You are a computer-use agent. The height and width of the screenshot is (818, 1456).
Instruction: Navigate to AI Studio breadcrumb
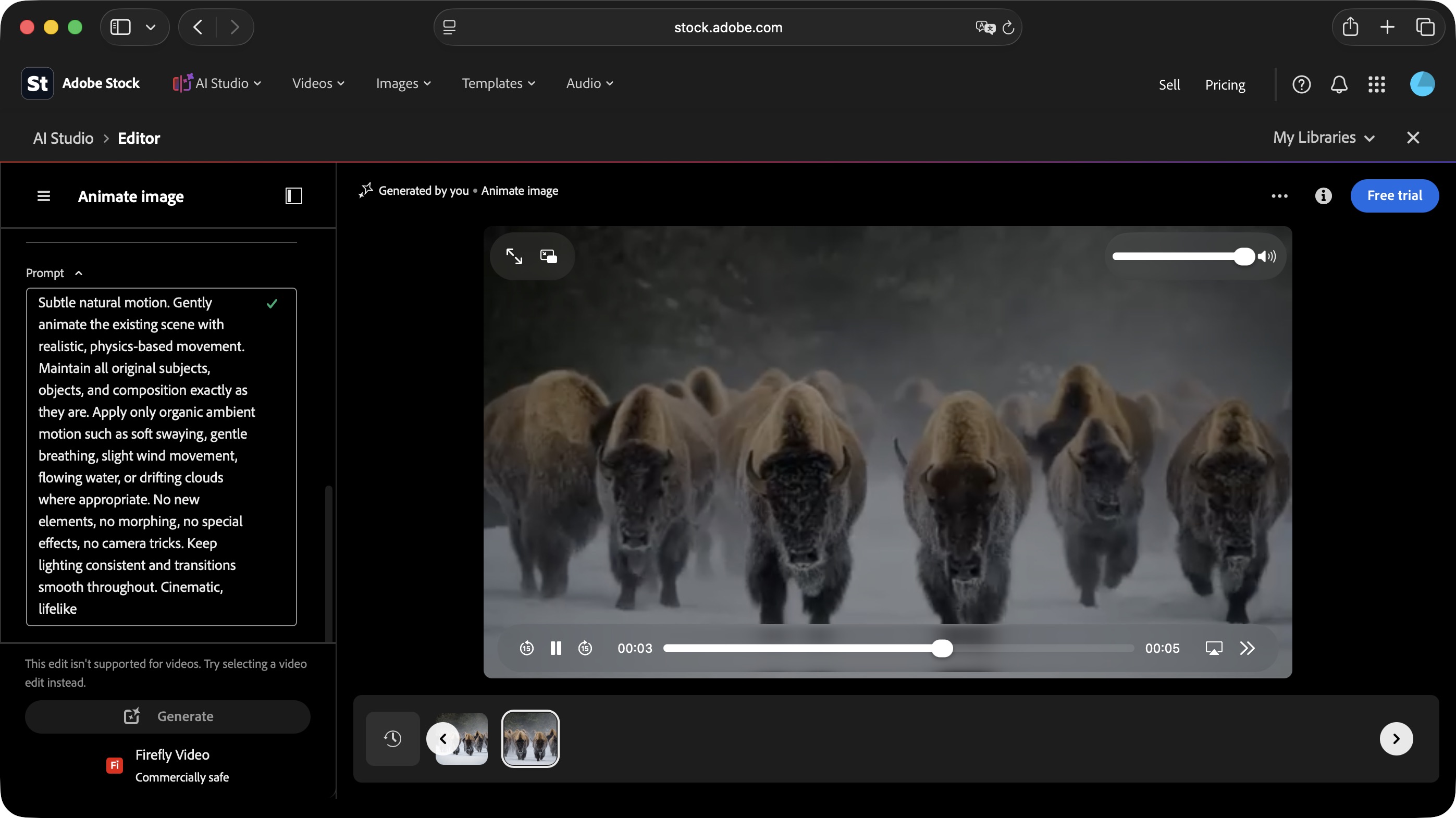pyautogui.click(x=63, y=139)
